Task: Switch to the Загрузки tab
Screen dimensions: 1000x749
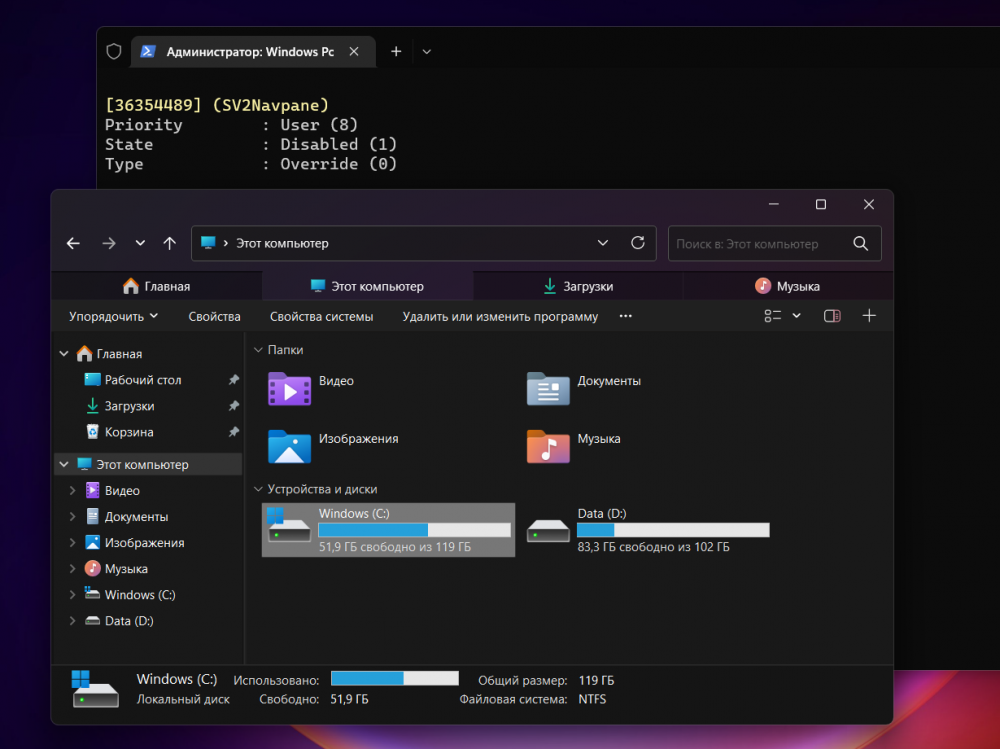Action: pyautogui.click(x=578, y=286)
